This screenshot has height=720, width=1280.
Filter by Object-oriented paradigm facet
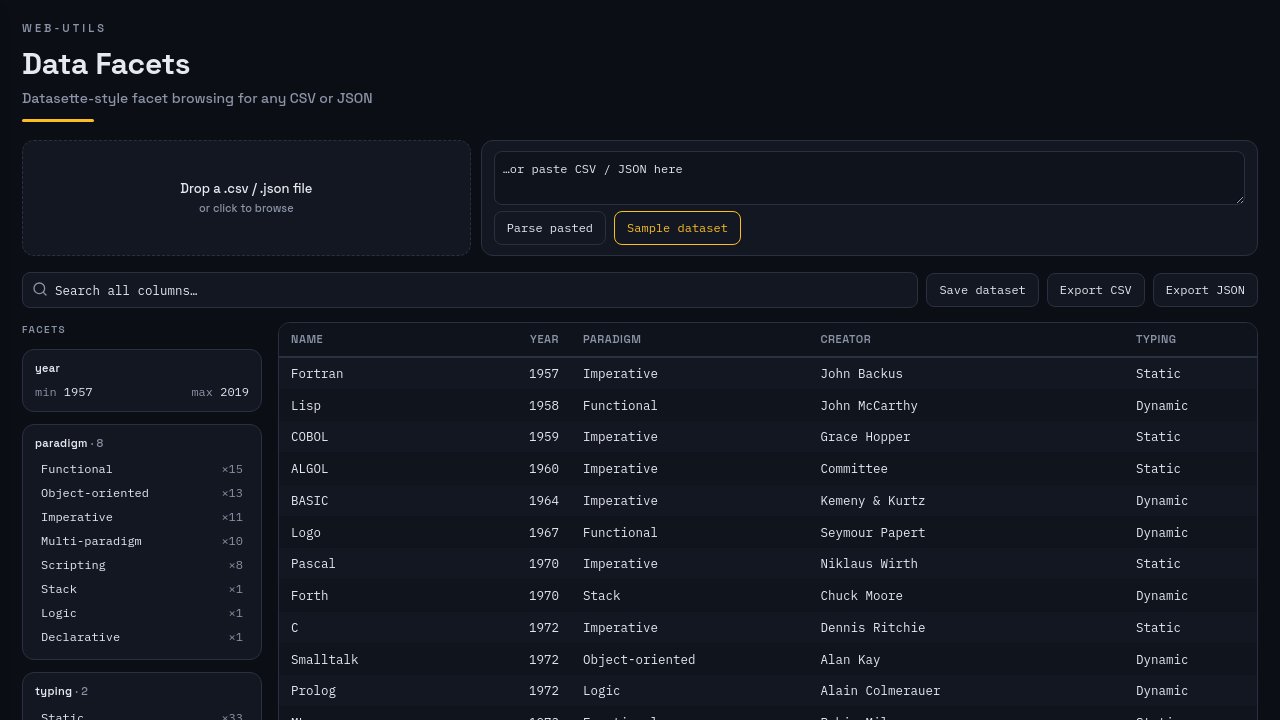click(x=142, y=493)
